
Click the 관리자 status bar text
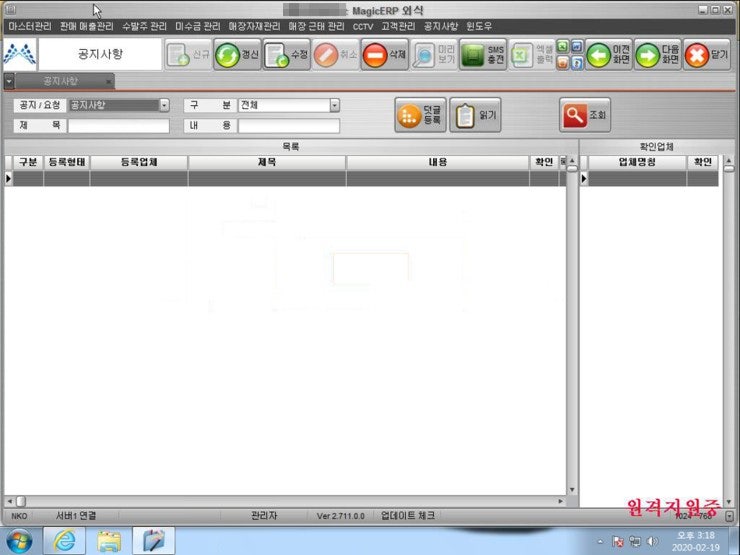[x=264, y=515]
